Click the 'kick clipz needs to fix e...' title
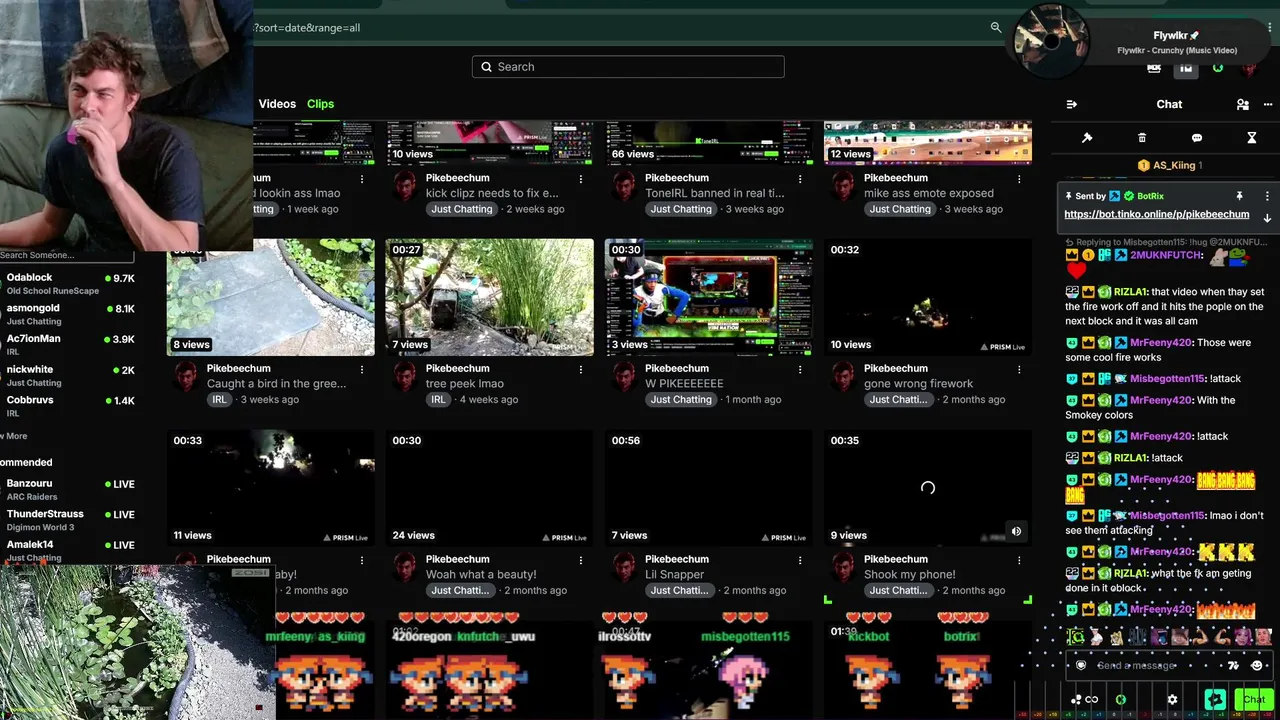 (492, 193)
